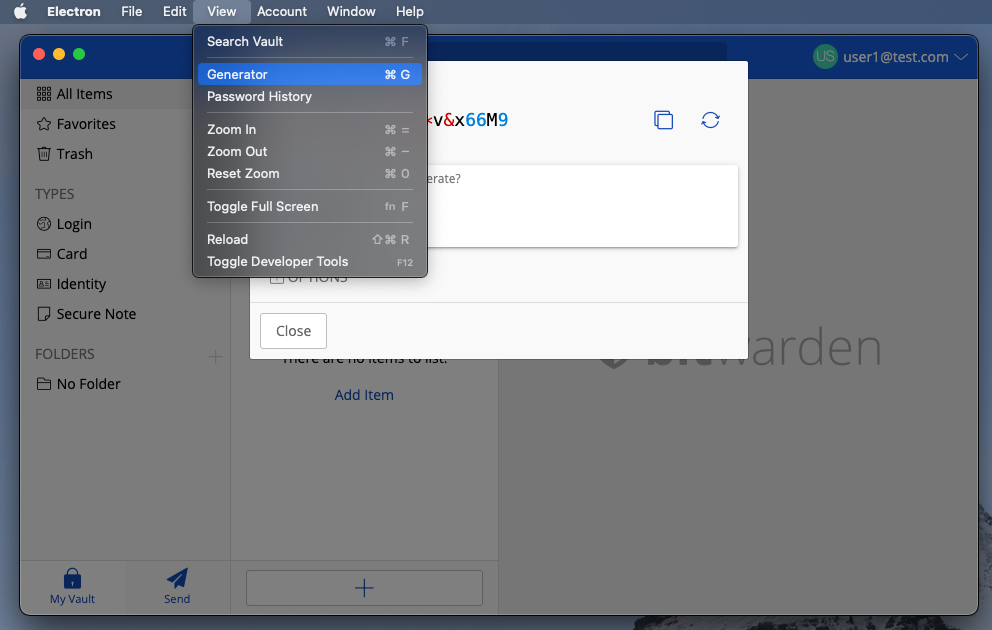The height and width of the screenshot is (630, 992).
Task: Open the Edit menu
Action: tap(174, 11)
